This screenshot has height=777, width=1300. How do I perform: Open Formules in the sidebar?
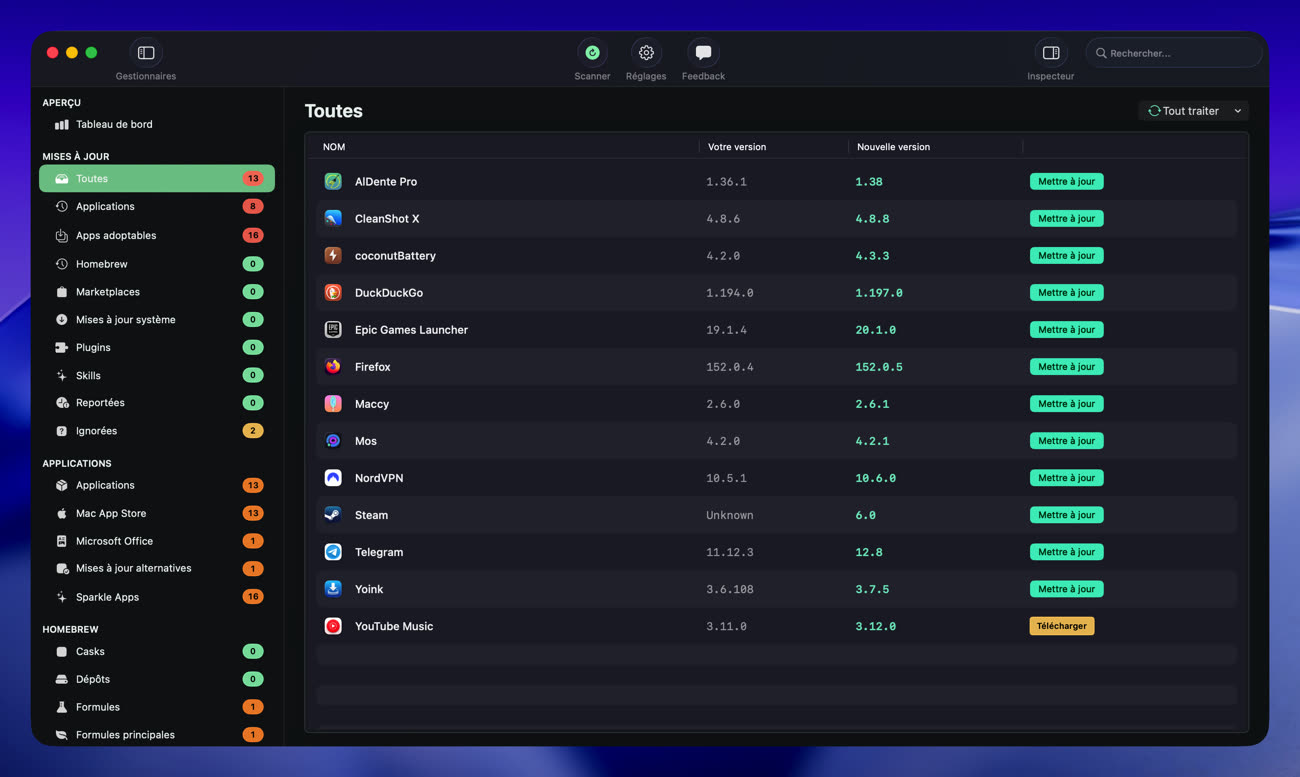pos(157,707)
